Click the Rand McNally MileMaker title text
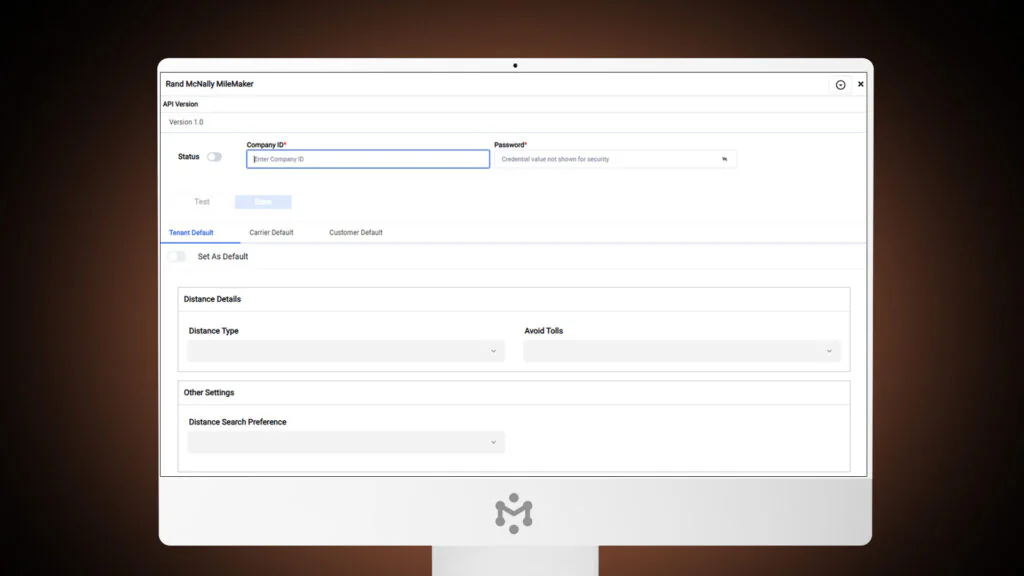1024x576 pixels. 210,84
